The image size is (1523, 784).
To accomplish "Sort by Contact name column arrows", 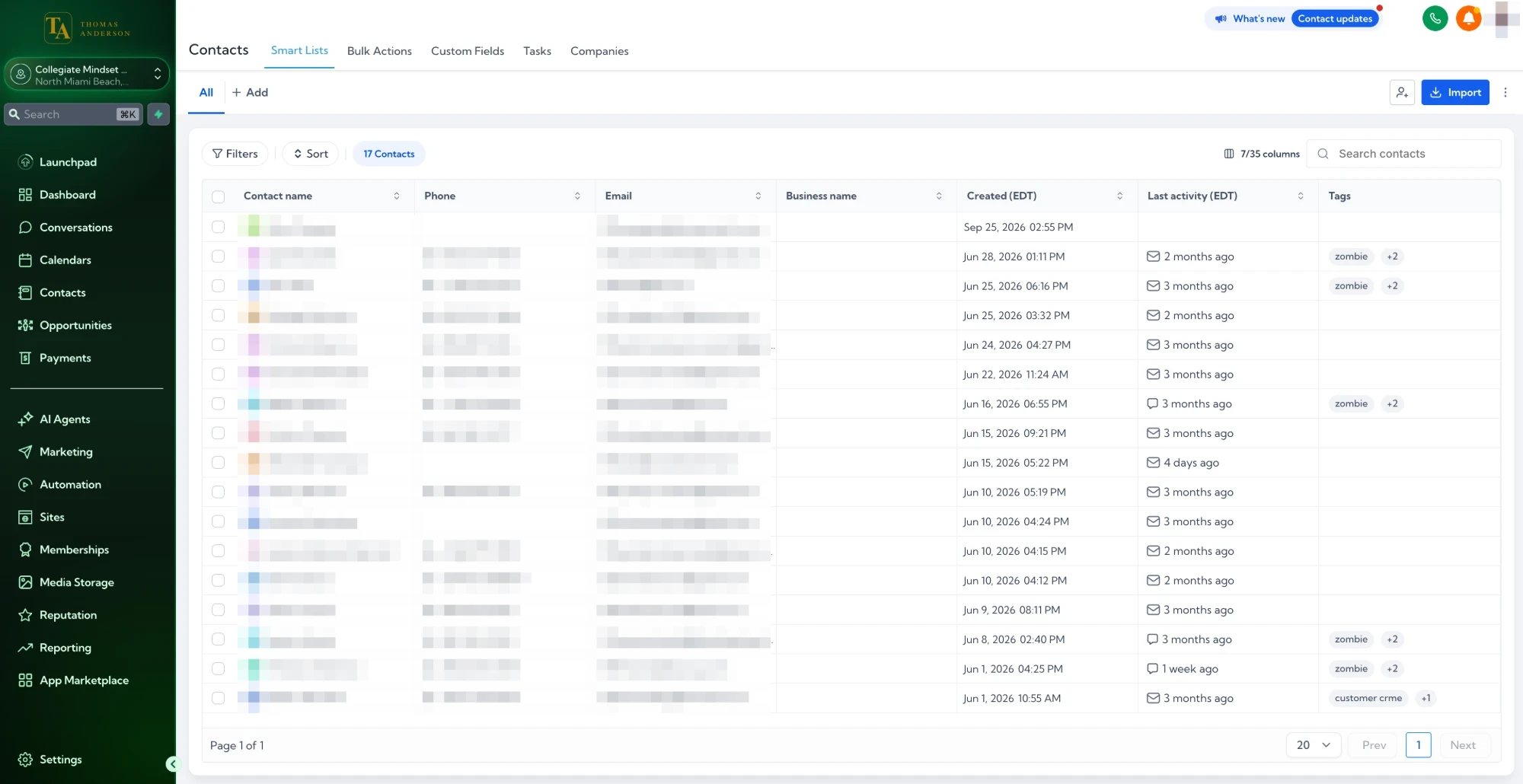I will (397, 196).
